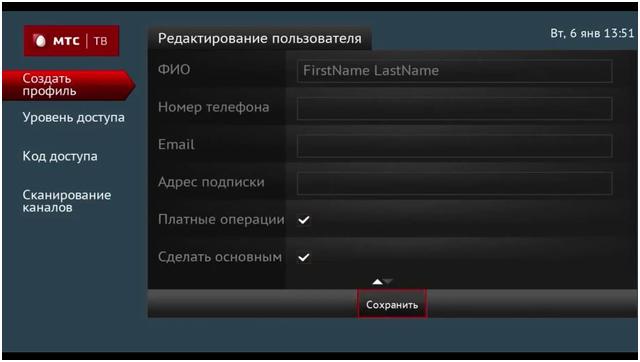The height and width of the screenshot is (362, 640).
Task: Click the Редактирование пользователя tab header
Action: point(260,39)
